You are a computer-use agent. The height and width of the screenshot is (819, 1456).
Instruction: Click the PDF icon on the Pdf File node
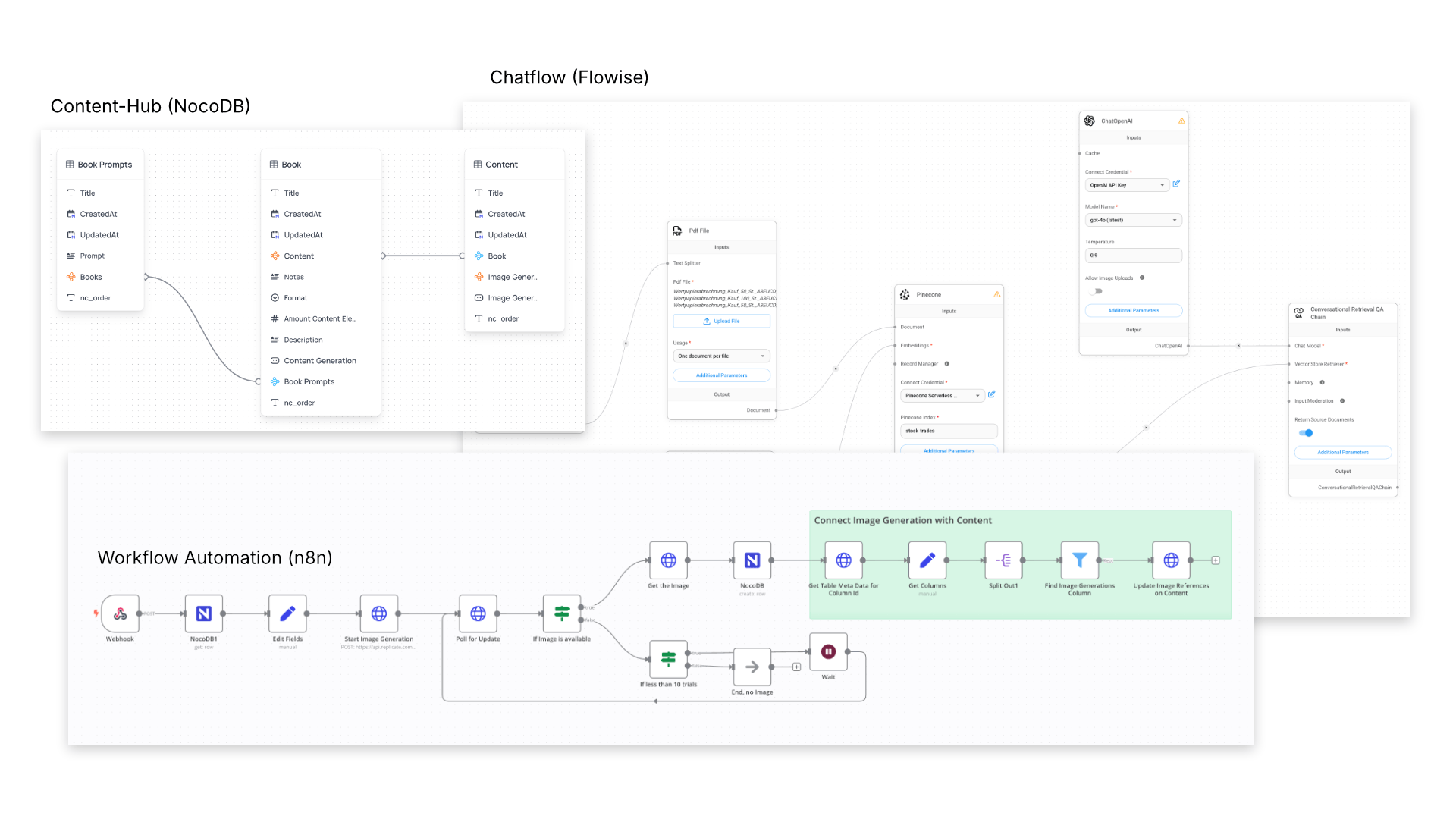676,231
